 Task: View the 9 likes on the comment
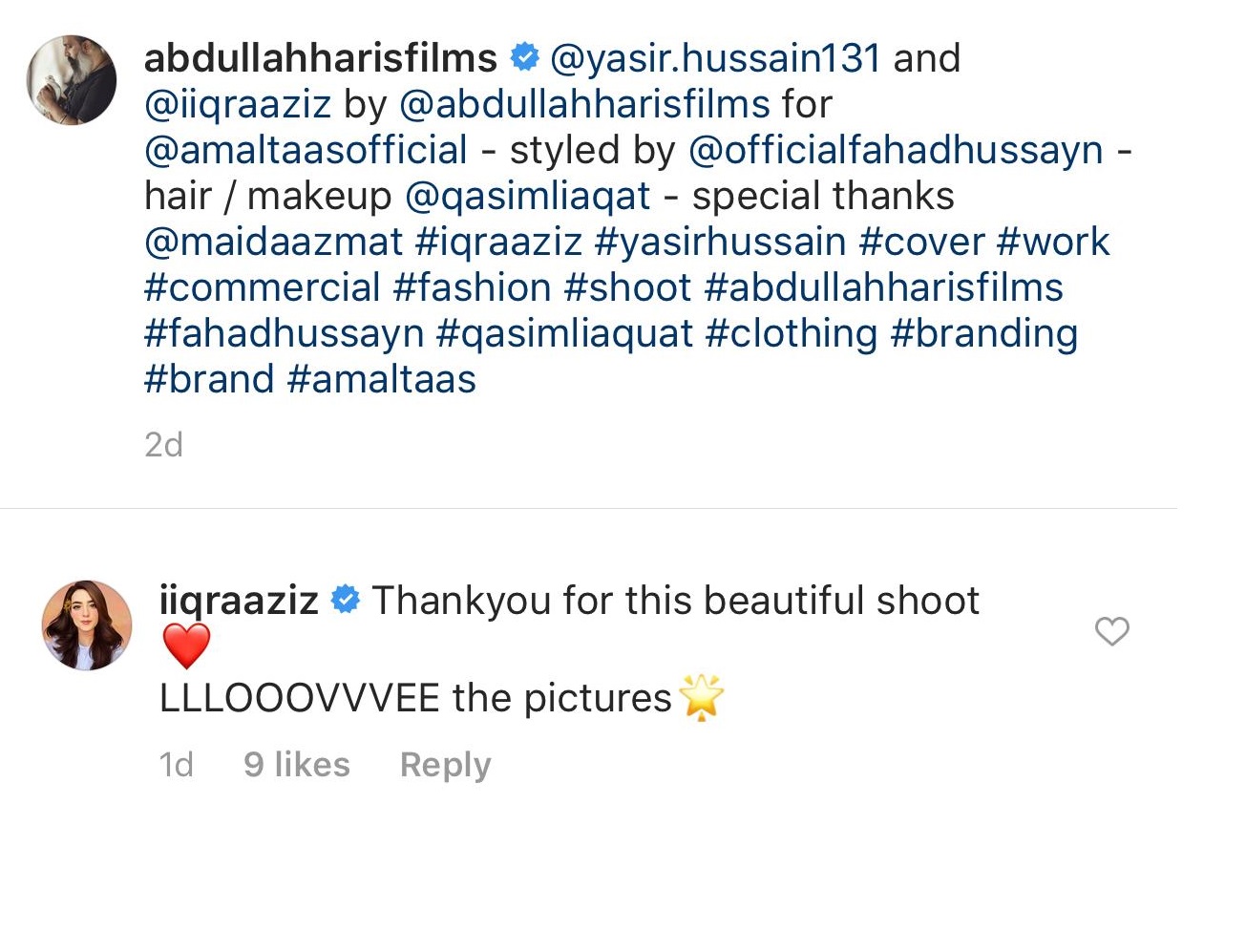pos(297,765)
